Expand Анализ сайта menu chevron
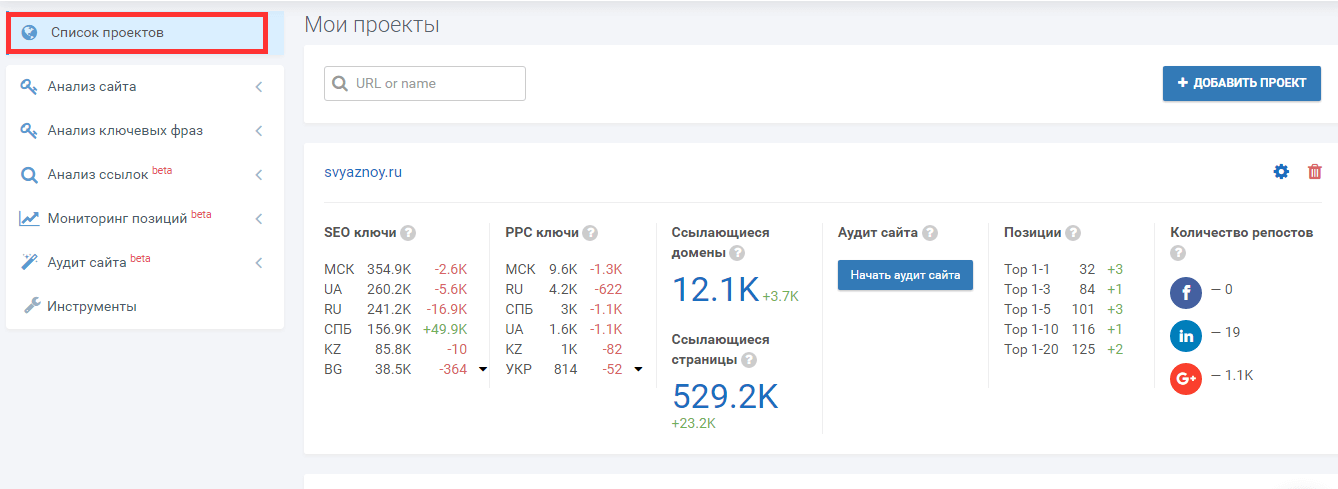 tap(259, 87)
